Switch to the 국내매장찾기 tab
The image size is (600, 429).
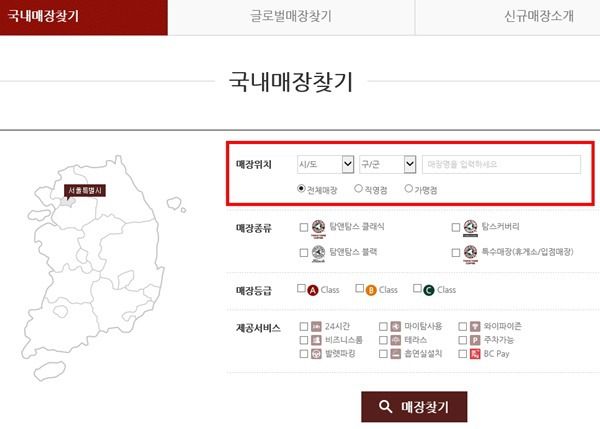[84, 17]
